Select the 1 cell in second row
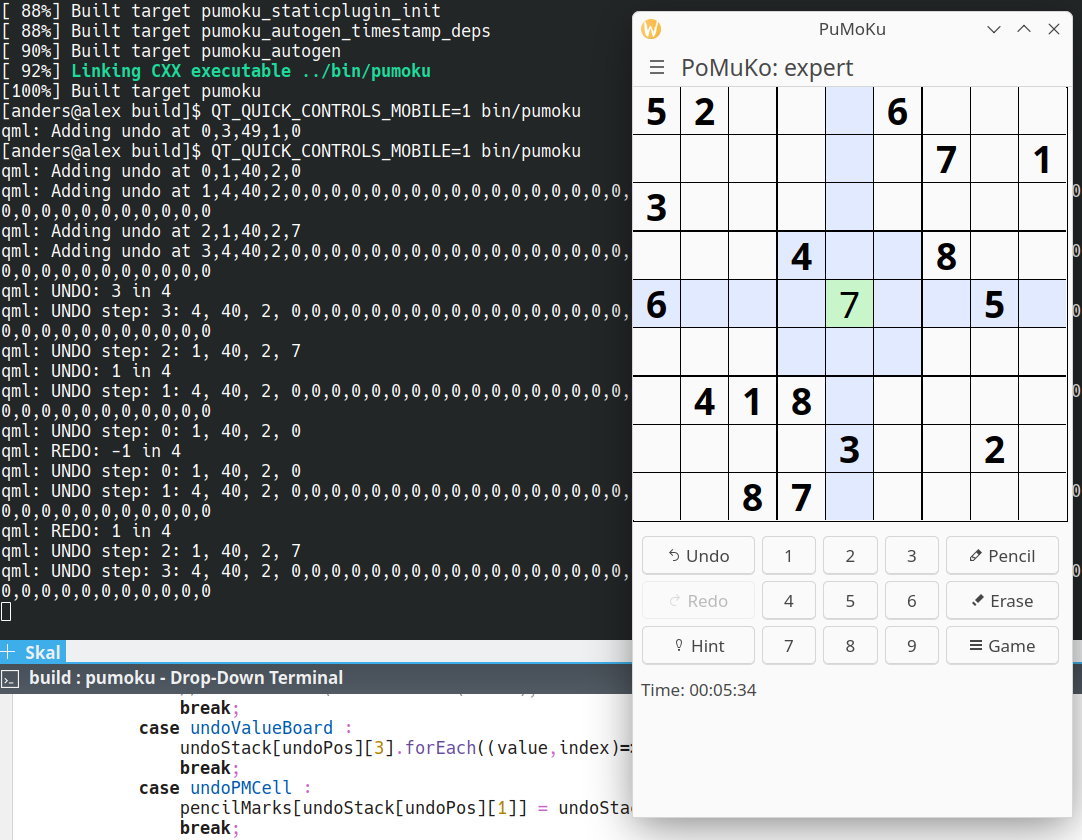 tap(1043, 159)
